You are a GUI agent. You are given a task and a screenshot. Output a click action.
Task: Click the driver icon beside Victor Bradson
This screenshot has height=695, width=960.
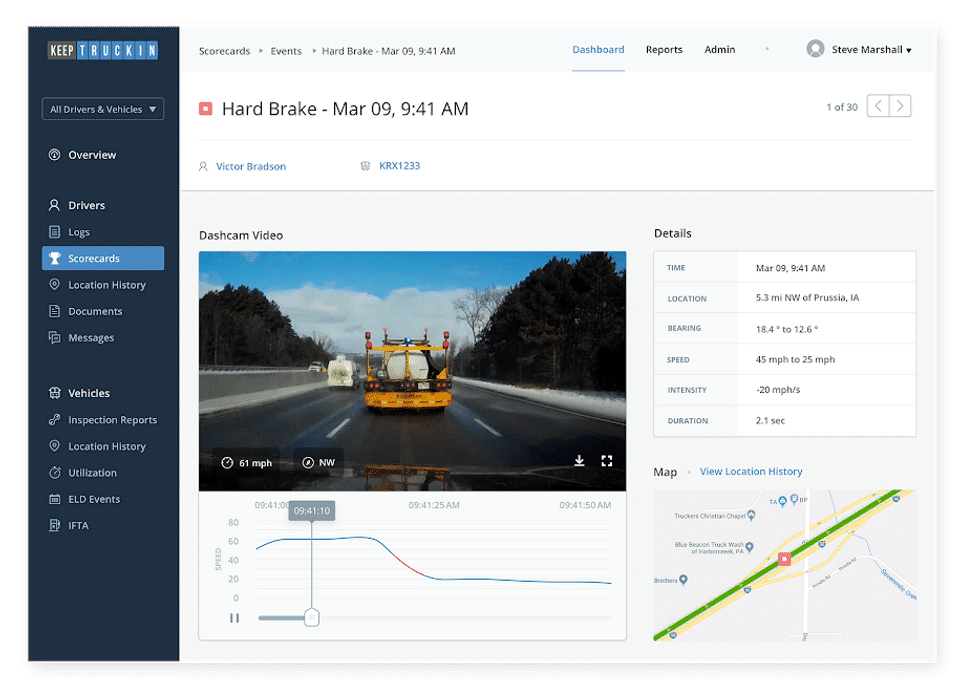tap(203, 167)
